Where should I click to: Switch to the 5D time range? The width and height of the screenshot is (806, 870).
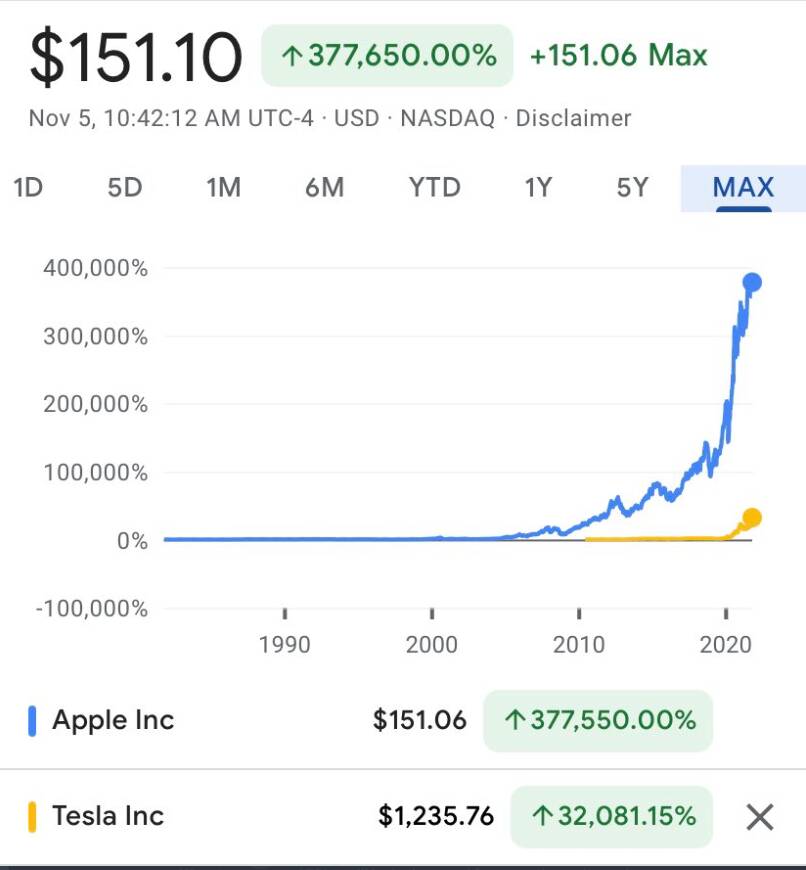tap(125, 187)
